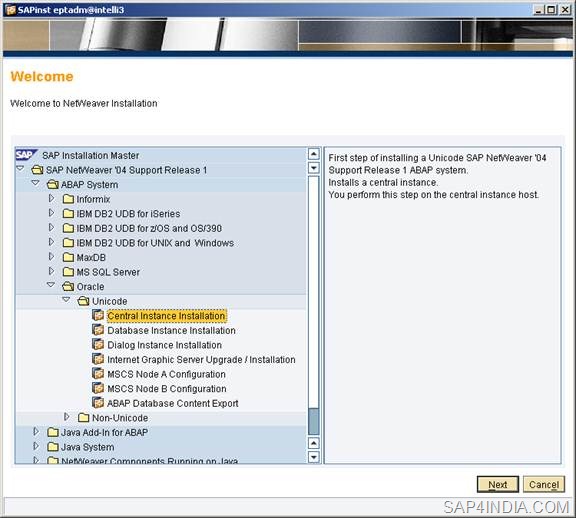Viewport: 576px width, 518px height.
Task: Click the package icon beside Central Instance Installation
Action: tap(98, 315)
